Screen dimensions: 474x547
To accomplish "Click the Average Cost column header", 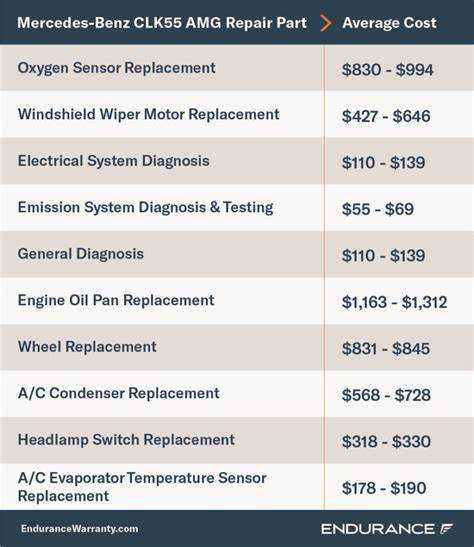I will tap(389, 23).
